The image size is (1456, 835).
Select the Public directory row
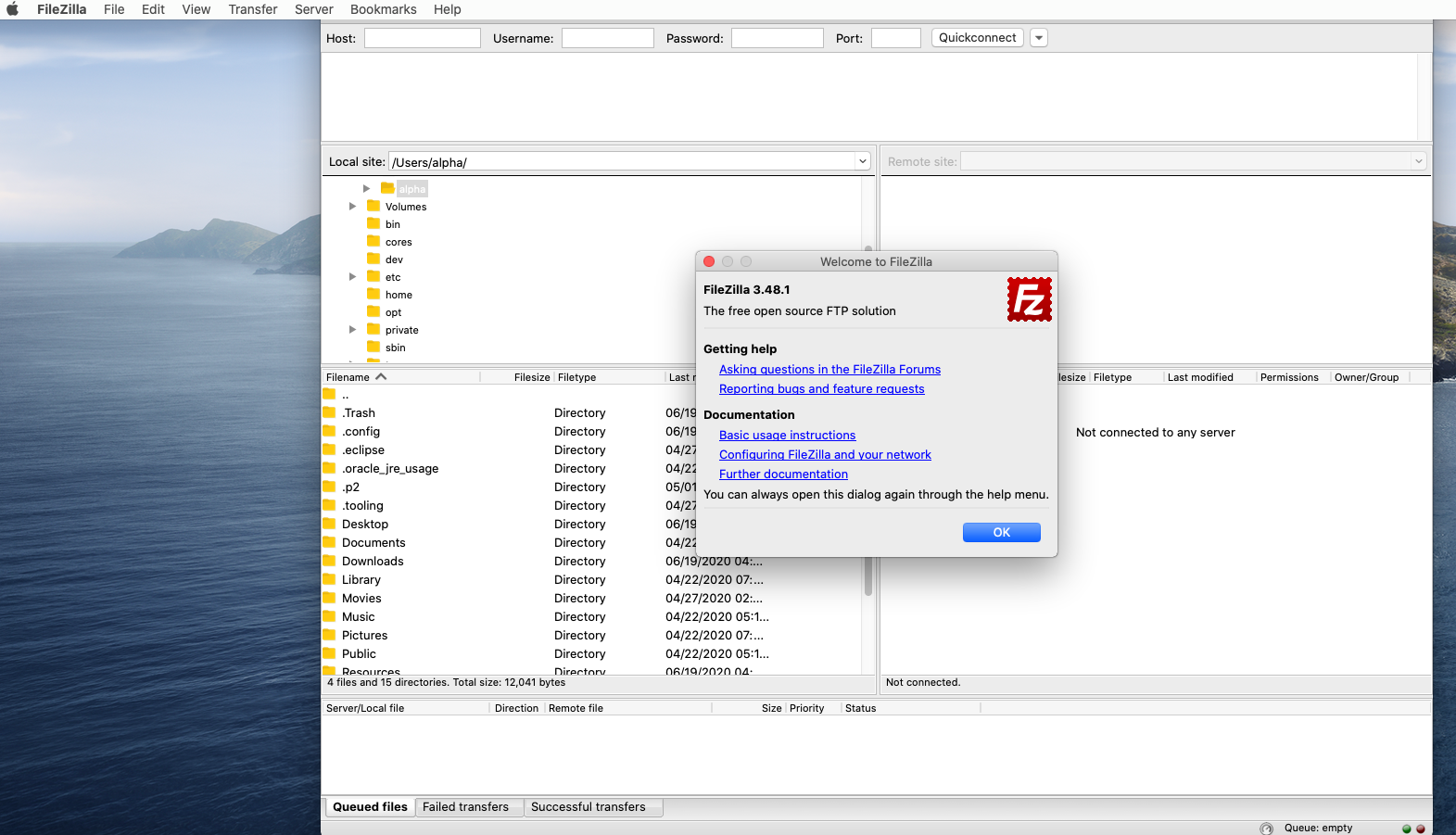(592, 653)
